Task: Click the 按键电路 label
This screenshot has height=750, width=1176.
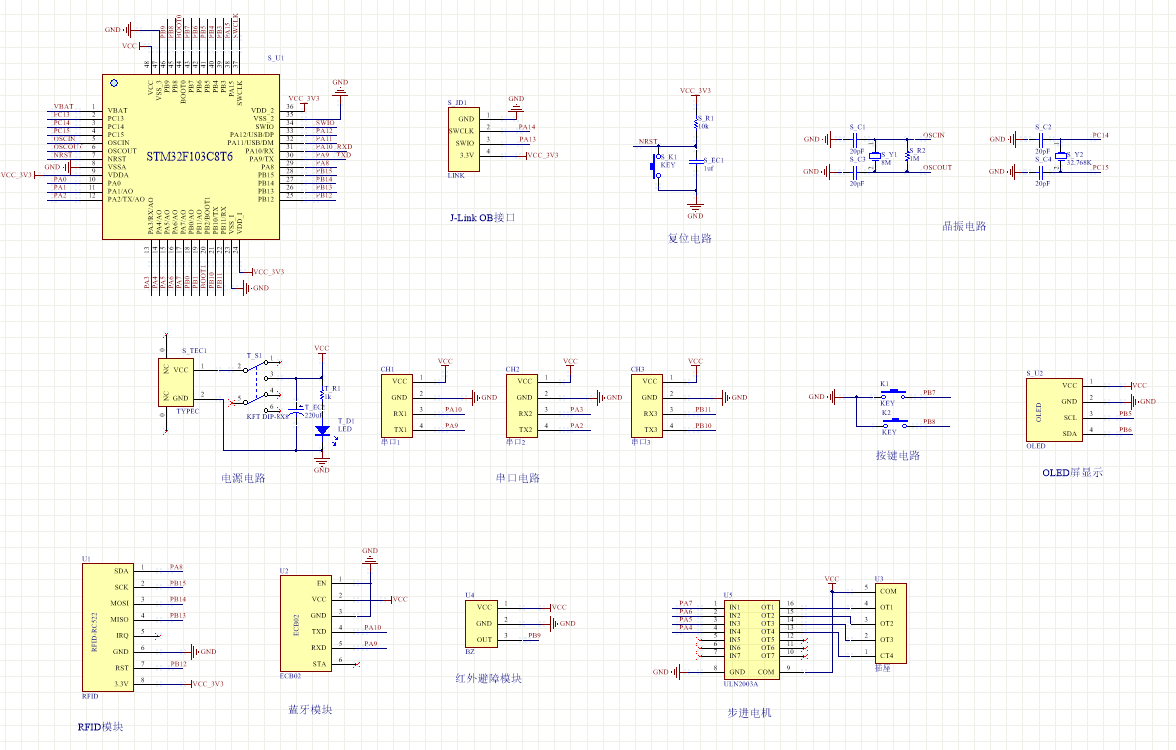Action: [x=898, y=455]
